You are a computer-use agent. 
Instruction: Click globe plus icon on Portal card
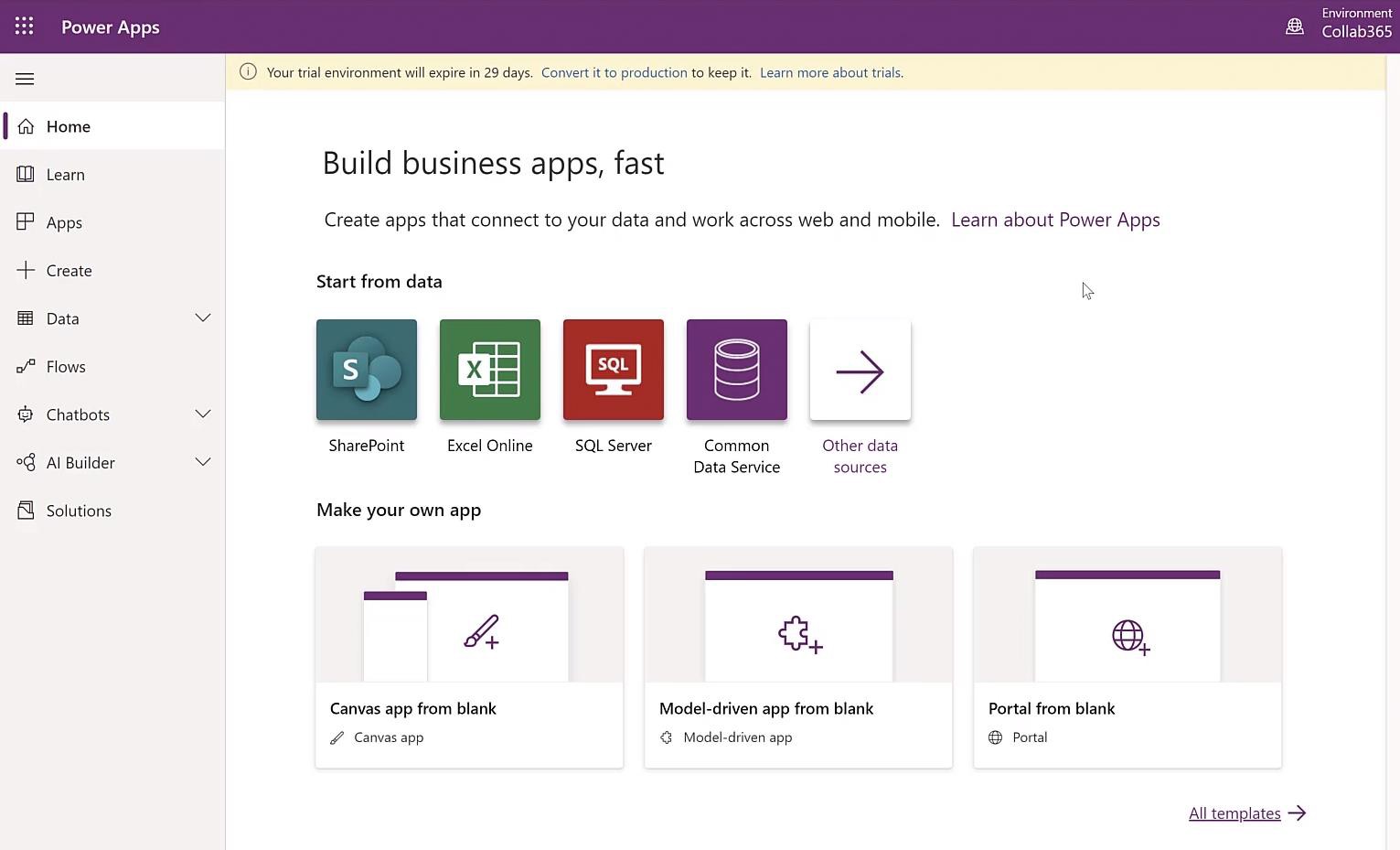pyautogui.click(x=1130, y=637)
